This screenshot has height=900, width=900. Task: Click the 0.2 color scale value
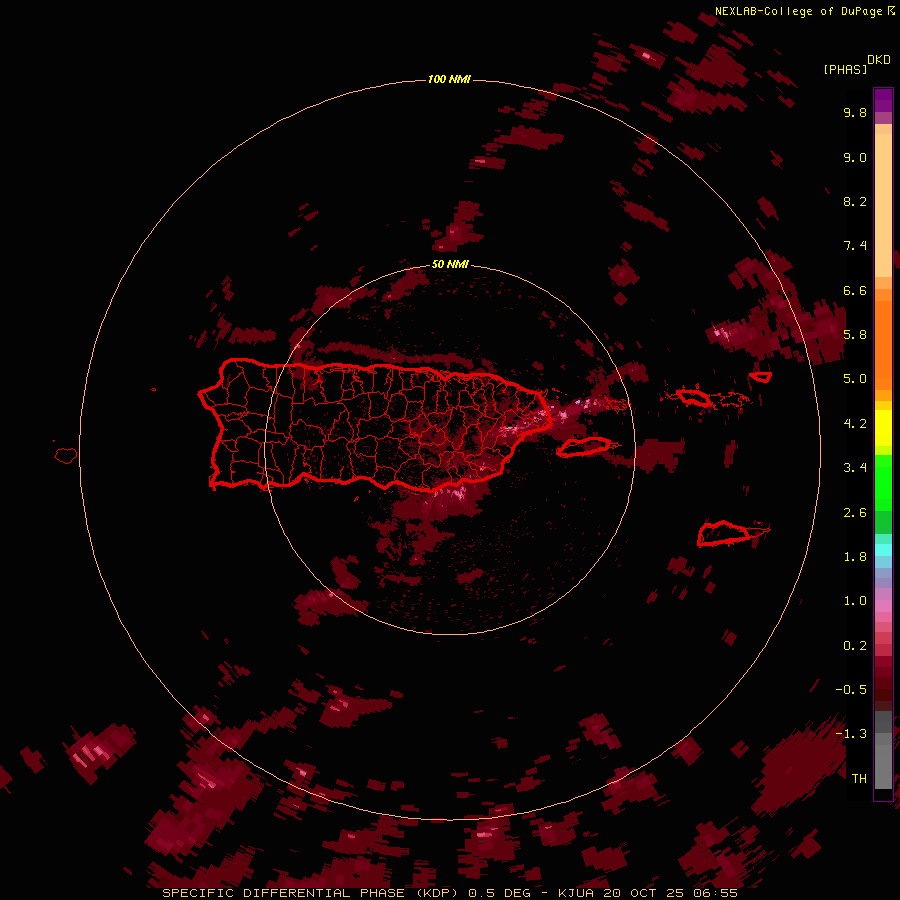point(855,646)
